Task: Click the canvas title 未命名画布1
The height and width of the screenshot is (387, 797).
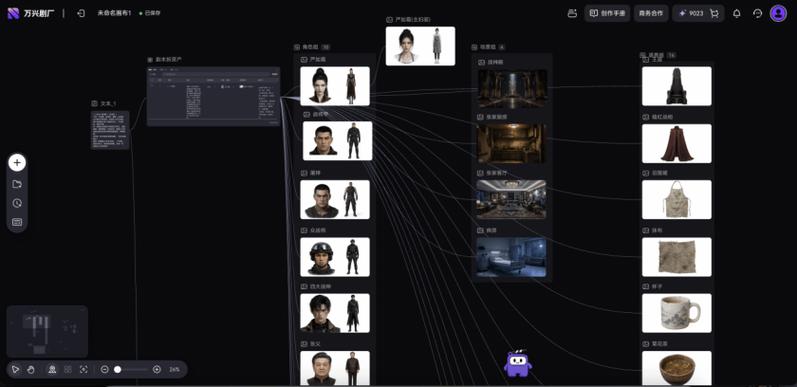Action: (x=114, y=13)
